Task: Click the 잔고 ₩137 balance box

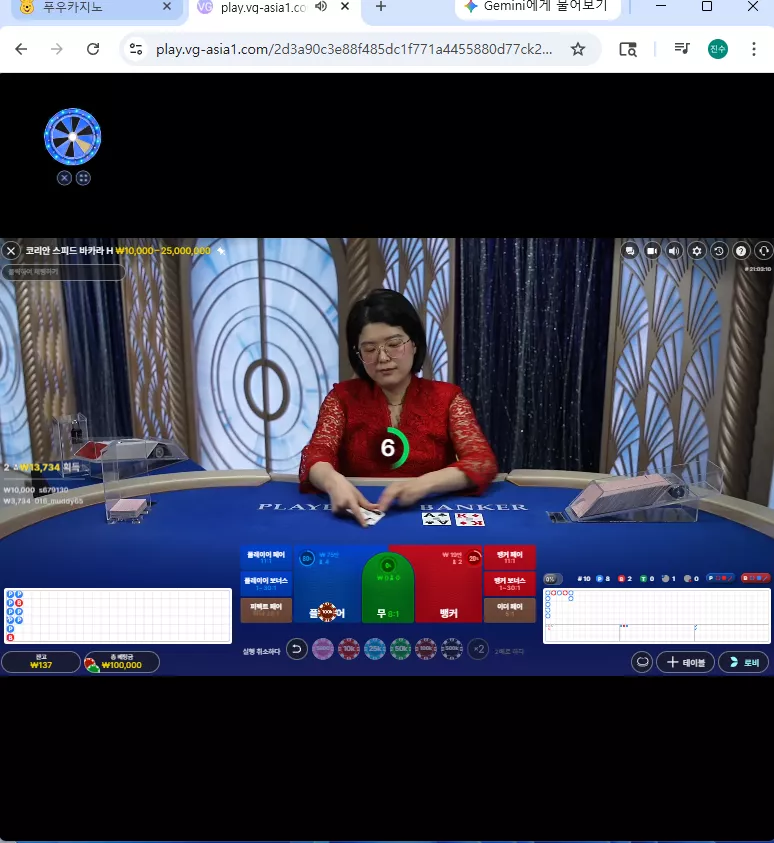Action: click(41, 662)
